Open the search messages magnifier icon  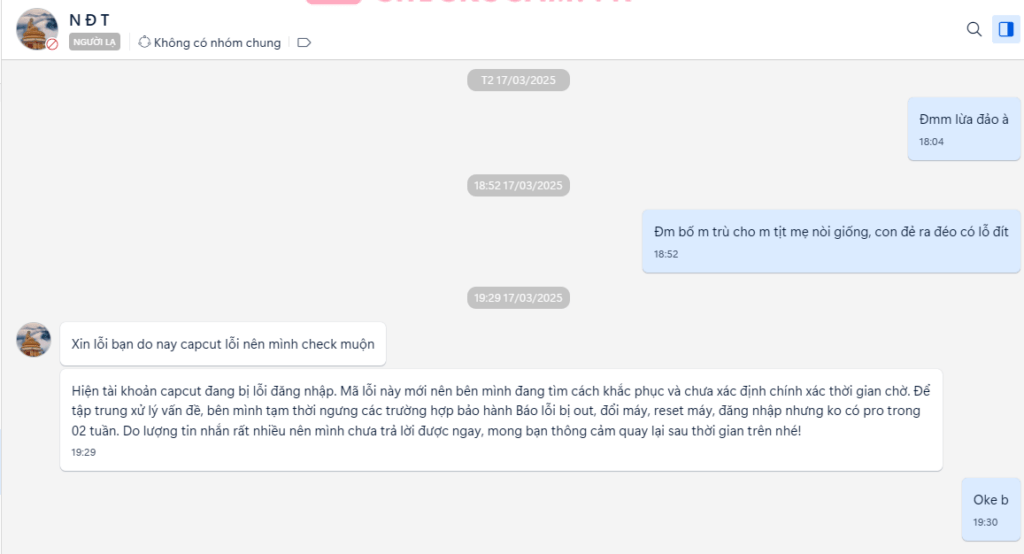coord(974,29)
